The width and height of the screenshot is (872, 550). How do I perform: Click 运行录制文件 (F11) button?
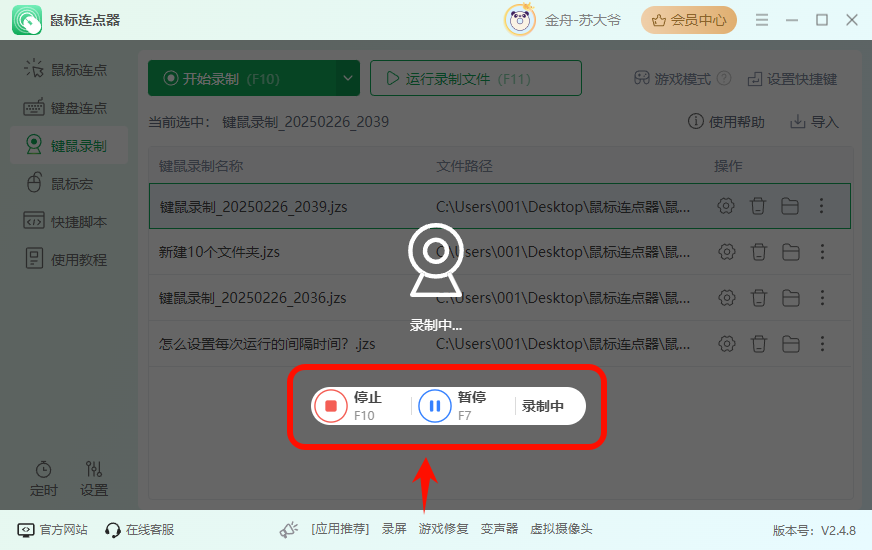tap(476, 78)
